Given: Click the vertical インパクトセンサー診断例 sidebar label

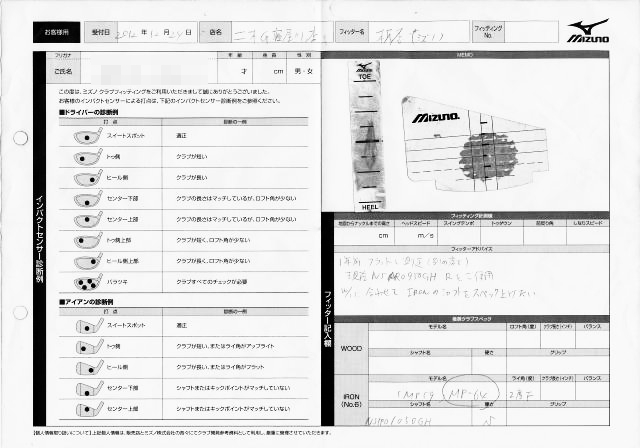Looking at the screenshot, I should coord(40,240).
